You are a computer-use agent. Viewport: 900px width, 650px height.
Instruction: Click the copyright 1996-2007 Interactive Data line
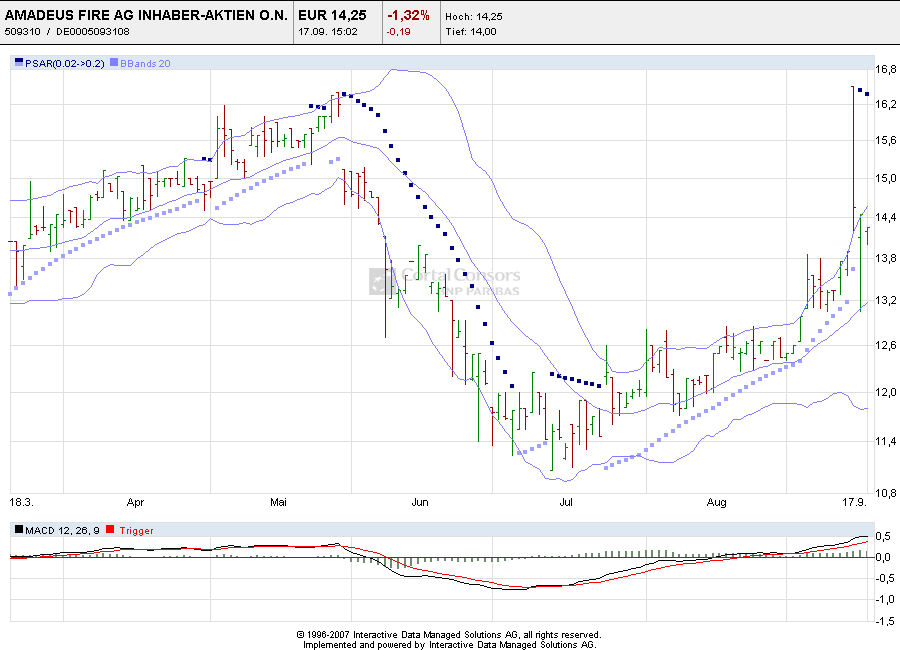[449, 634]
